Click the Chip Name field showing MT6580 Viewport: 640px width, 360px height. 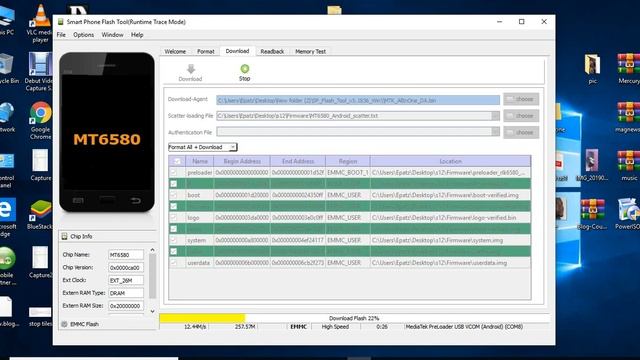[x=126, y=255]
